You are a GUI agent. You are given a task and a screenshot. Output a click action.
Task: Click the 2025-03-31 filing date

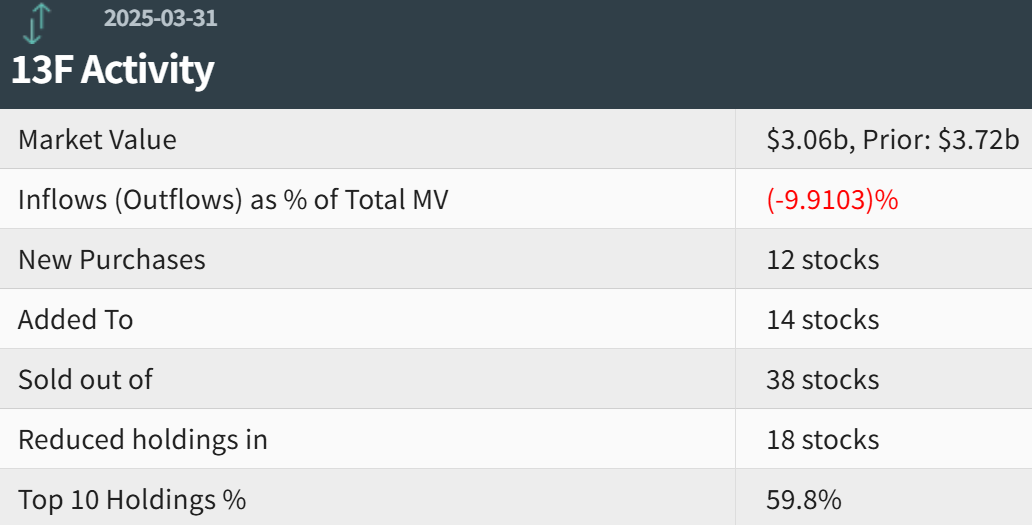point(160,18)
